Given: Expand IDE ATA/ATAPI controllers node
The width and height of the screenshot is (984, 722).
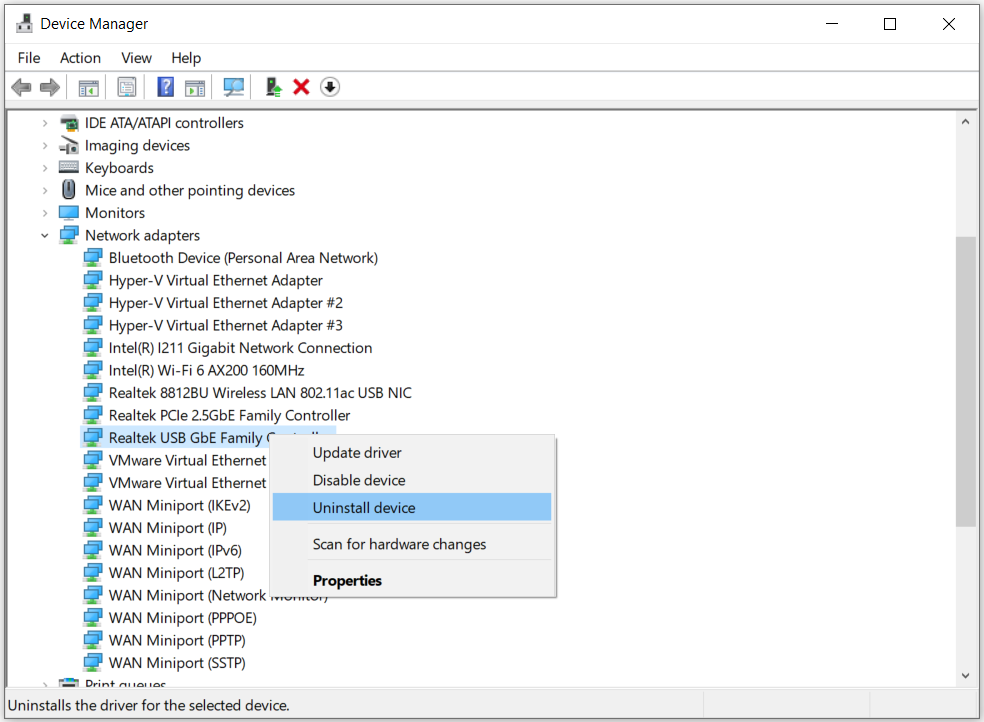Looking at the screenshot, I should [x=44, y=123].
